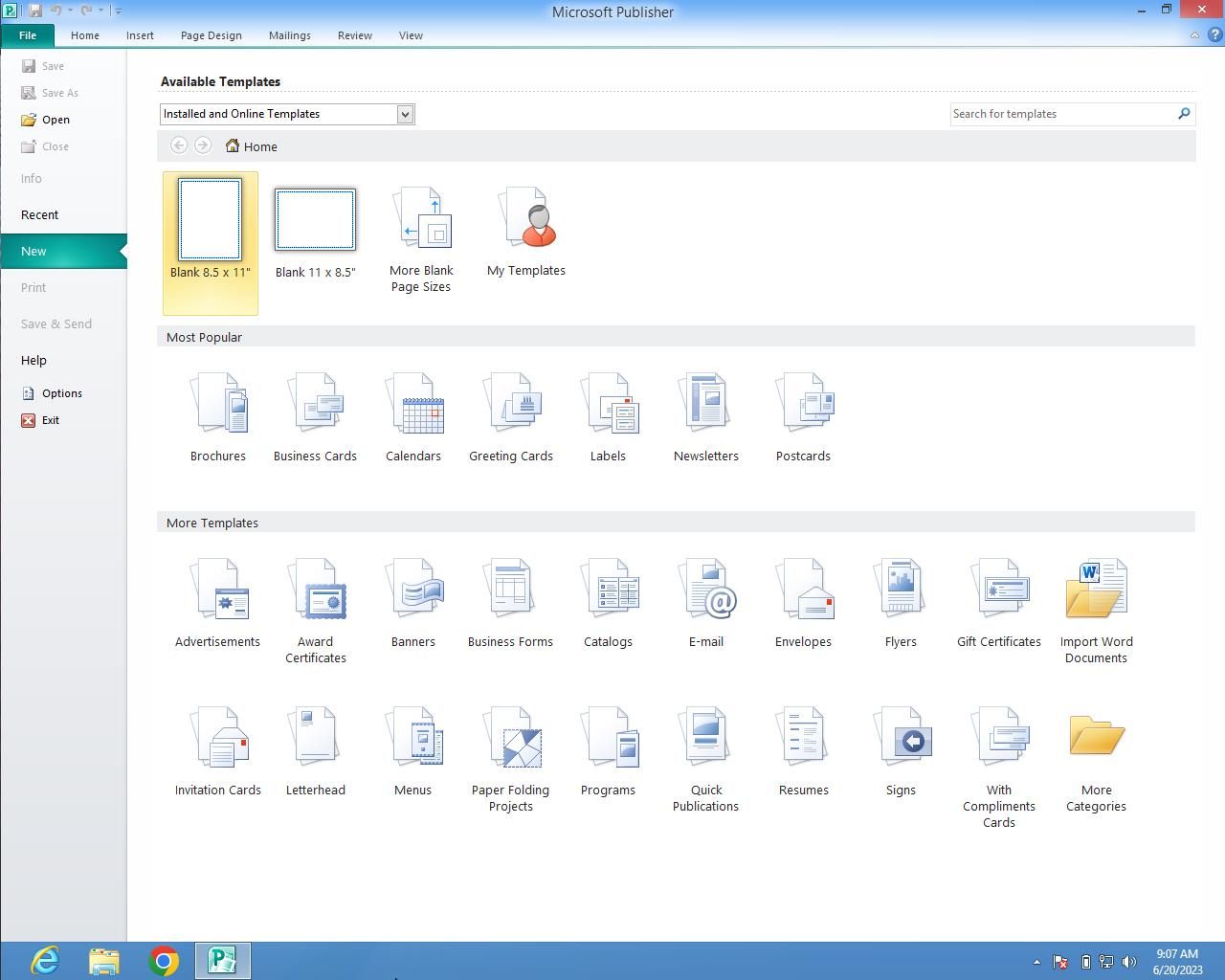Select the E-mail template icon
The image size is (1225, 980).
click(x=706, y=603)
